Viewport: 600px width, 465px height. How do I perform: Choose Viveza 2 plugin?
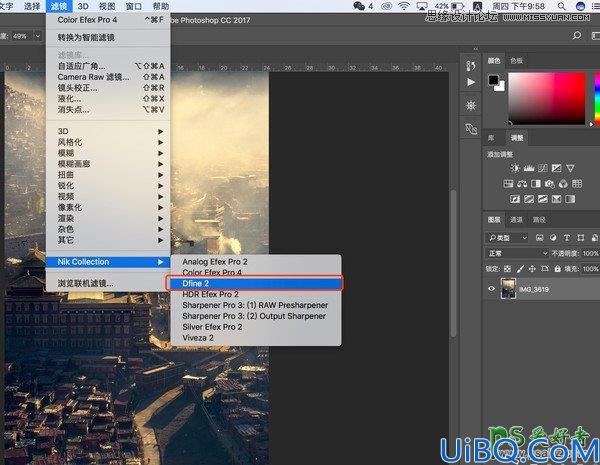(x=256, y=338)
